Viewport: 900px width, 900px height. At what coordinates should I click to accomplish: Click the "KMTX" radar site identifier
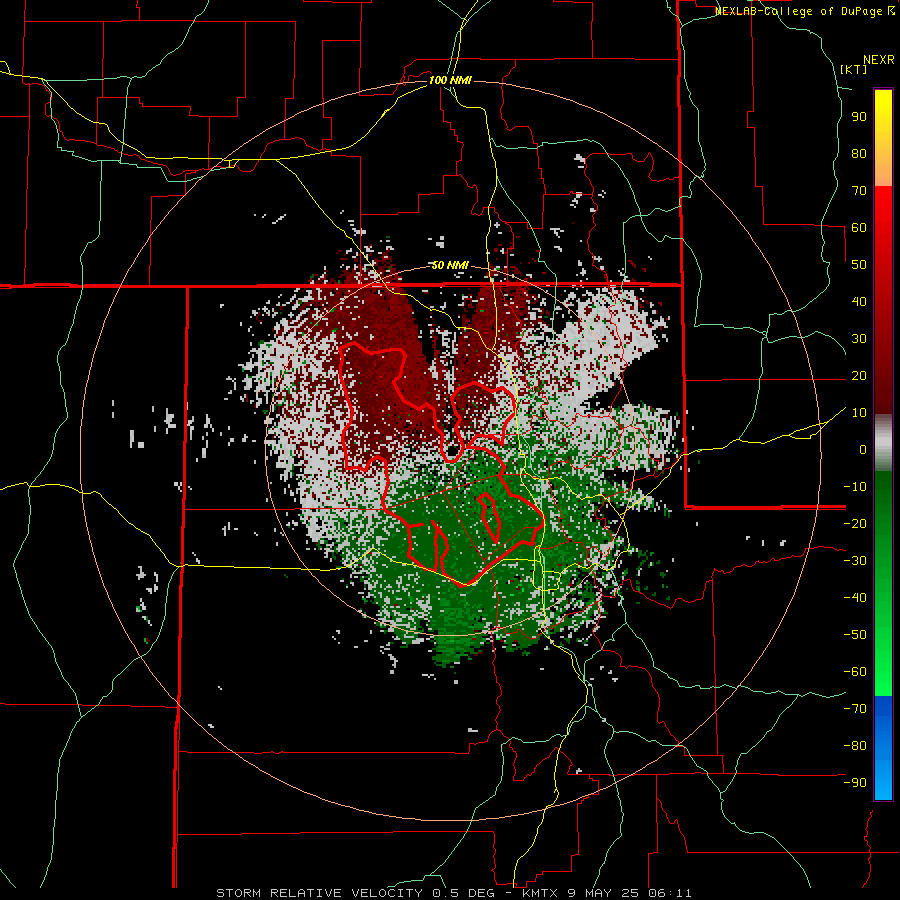click(x=542, y=893)
